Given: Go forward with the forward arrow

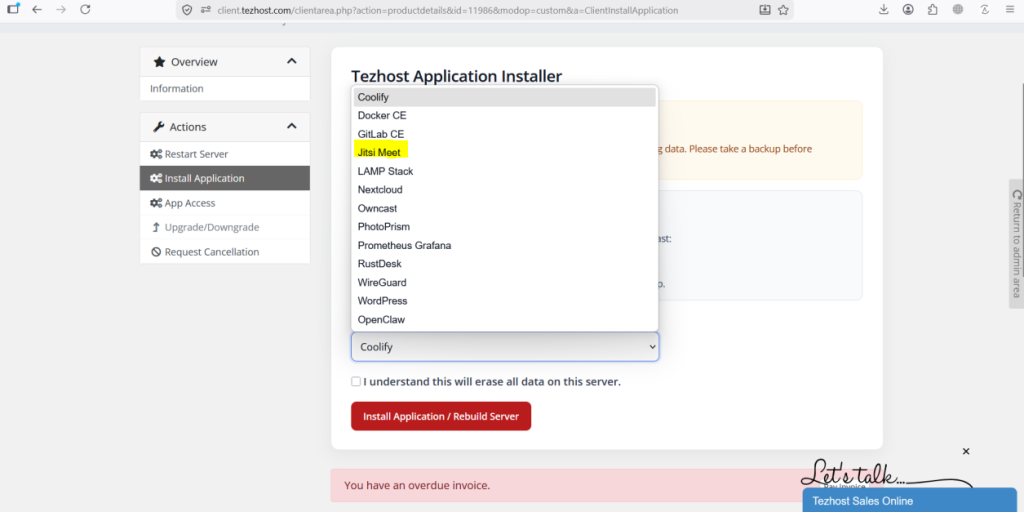Looking at the screenshot, I should [61, 10].
